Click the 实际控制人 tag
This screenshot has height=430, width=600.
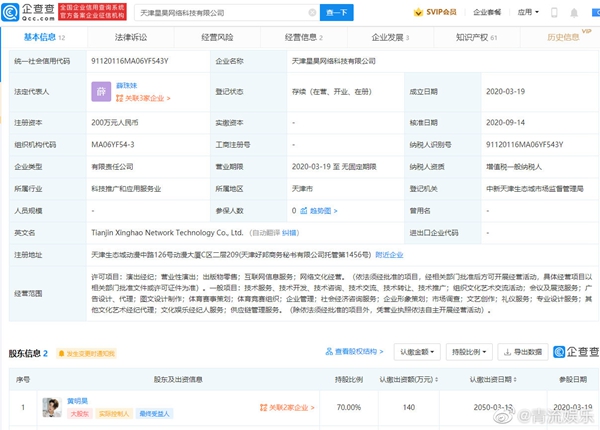pos(114,414)
